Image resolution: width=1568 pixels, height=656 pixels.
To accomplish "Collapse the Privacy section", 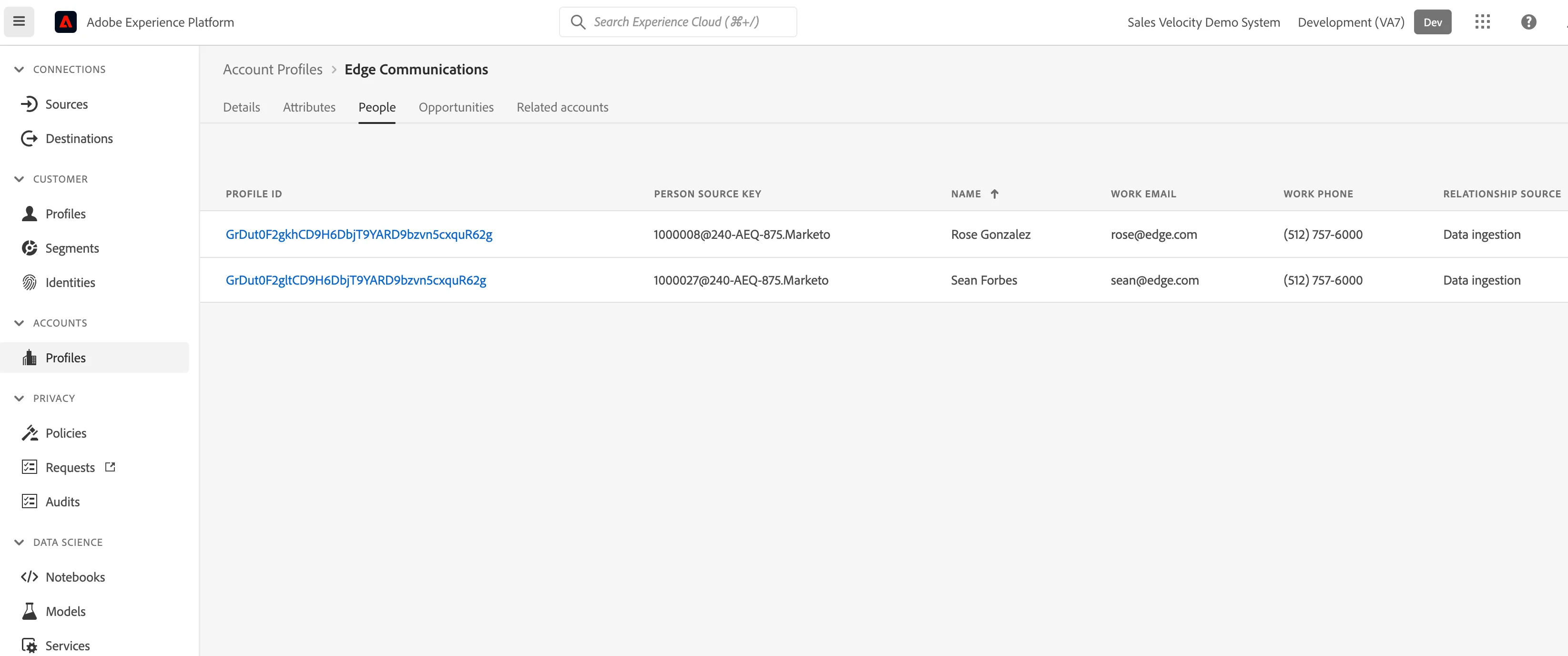I will click(19, 399).
